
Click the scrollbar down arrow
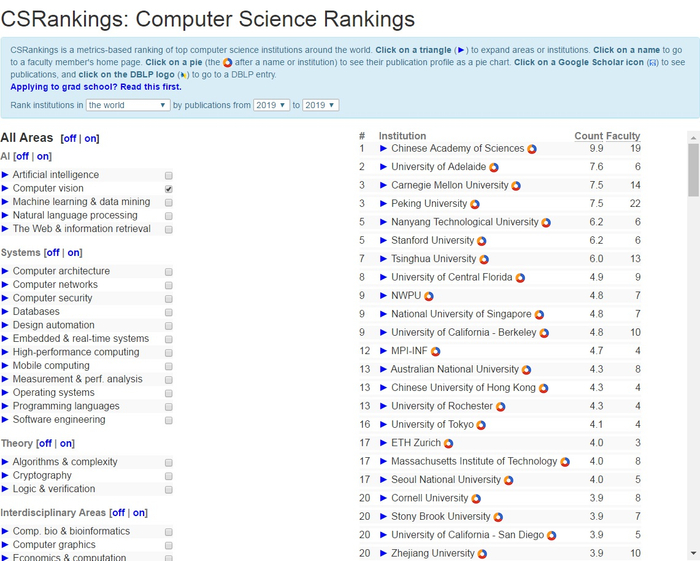[x=693, y=554]
